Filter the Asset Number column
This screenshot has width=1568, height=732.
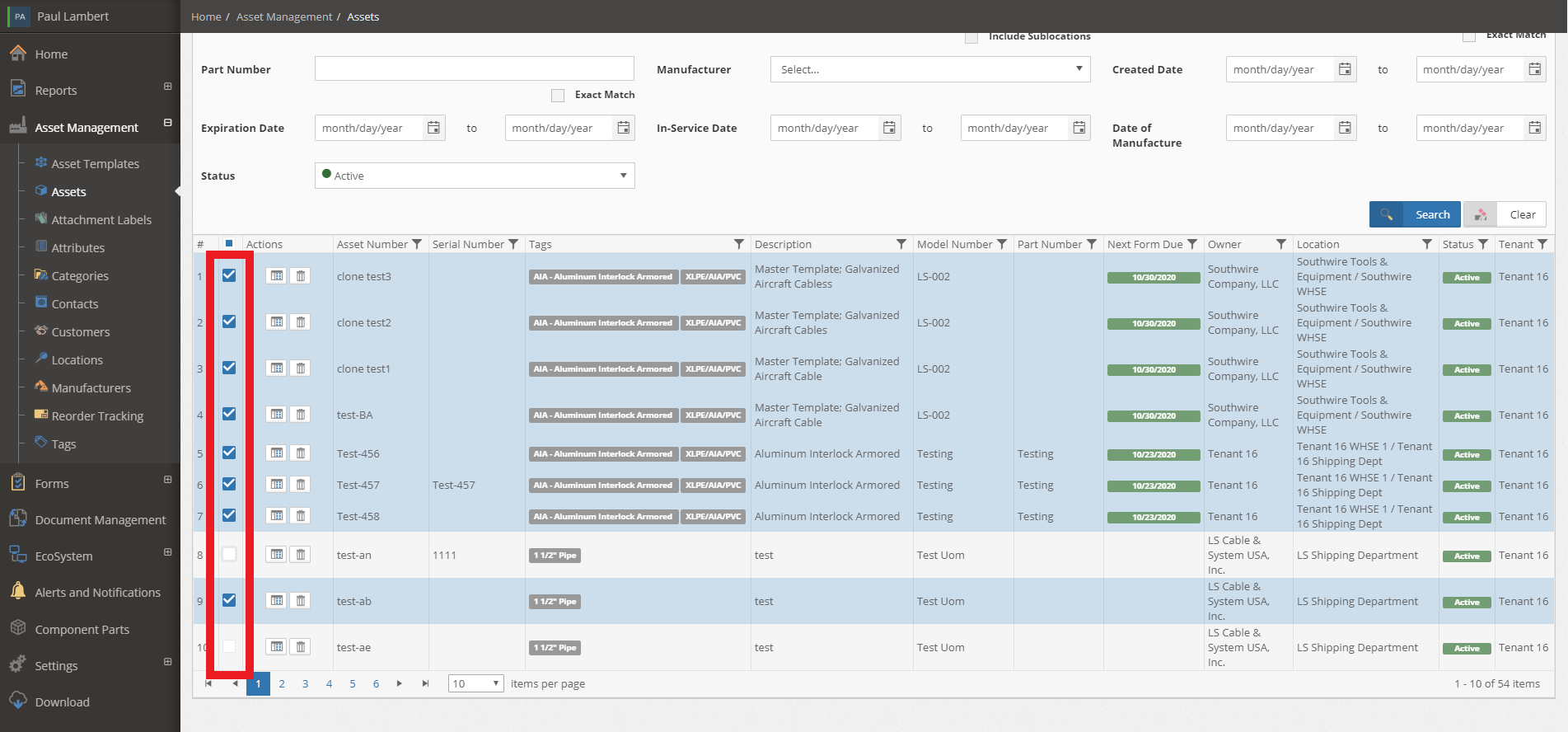(x=417, y=244)
